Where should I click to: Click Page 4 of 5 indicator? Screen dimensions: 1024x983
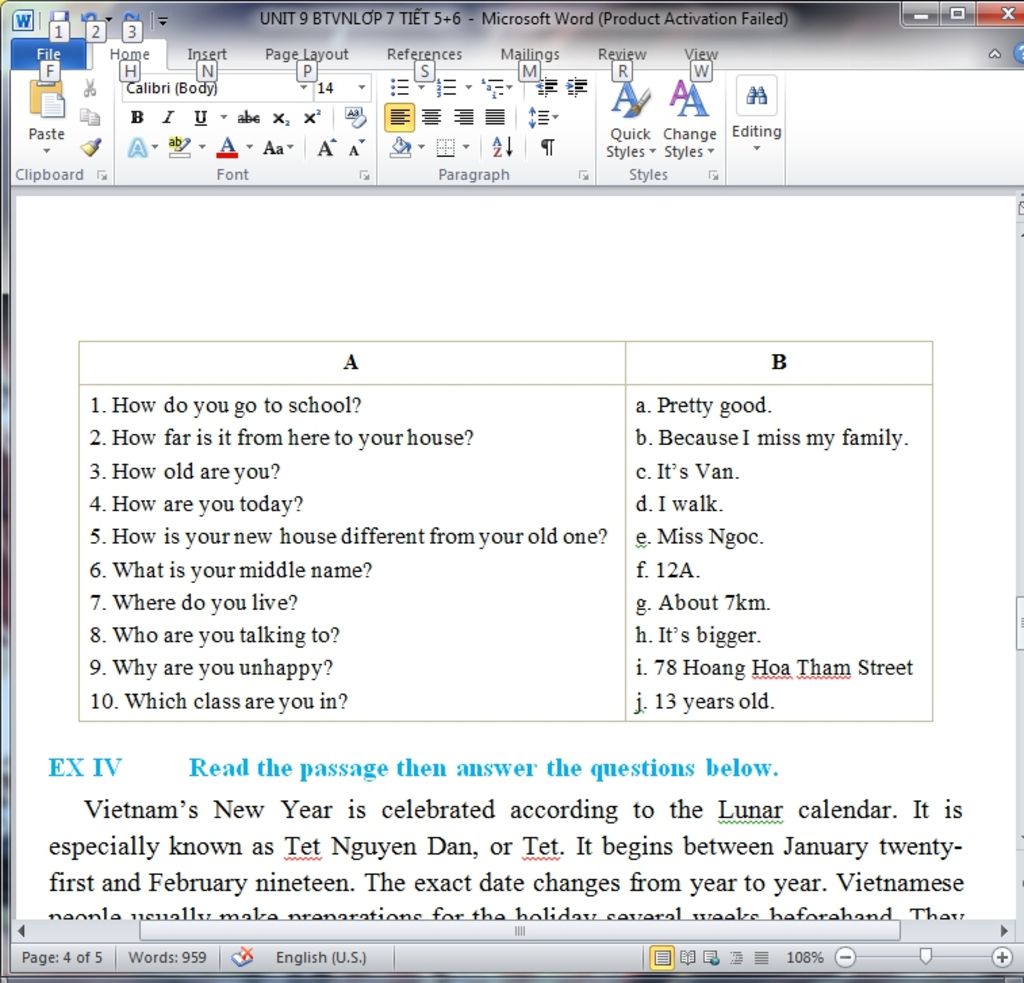[x=62, y=958]
